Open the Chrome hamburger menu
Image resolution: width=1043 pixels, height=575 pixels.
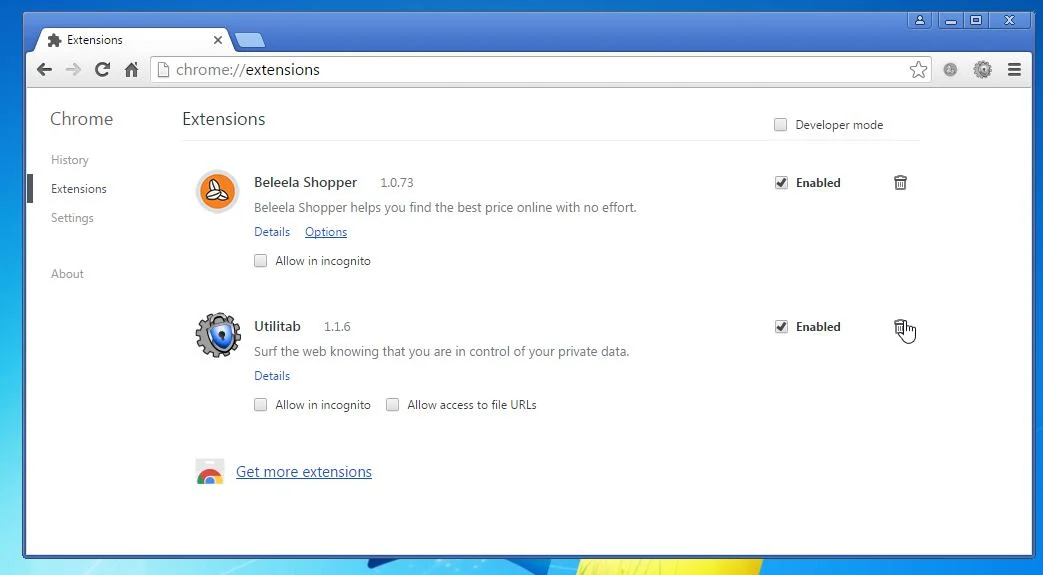coord(1014,69)
